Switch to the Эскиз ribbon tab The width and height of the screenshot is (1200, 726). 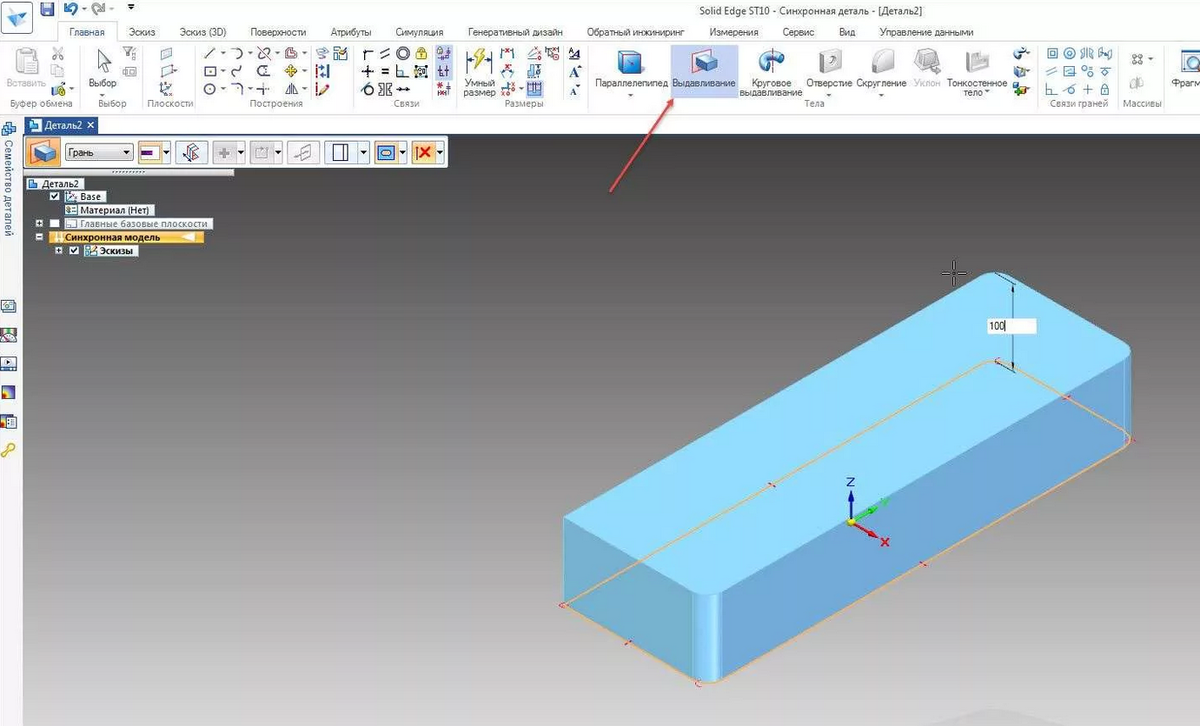point(142,33)
